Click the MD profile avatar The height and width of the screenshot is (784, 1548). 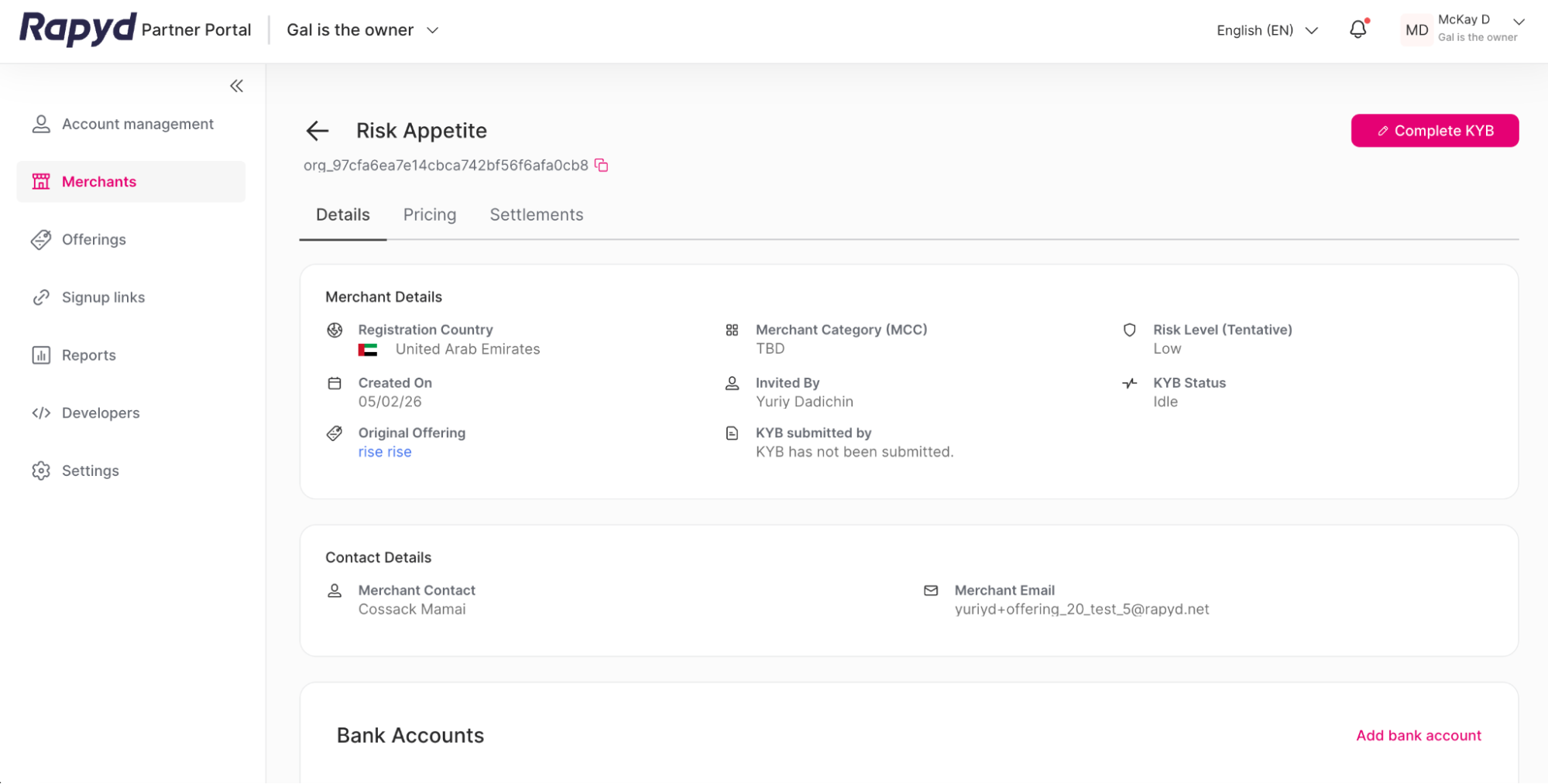tap(1416, 29)
